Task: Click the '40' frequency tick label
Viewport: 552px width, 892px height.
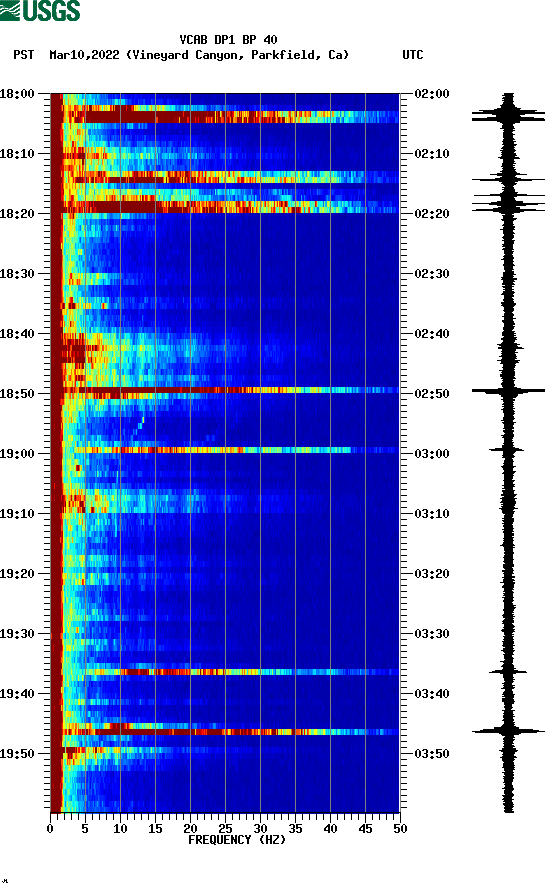Action: [x=330, y=829]
